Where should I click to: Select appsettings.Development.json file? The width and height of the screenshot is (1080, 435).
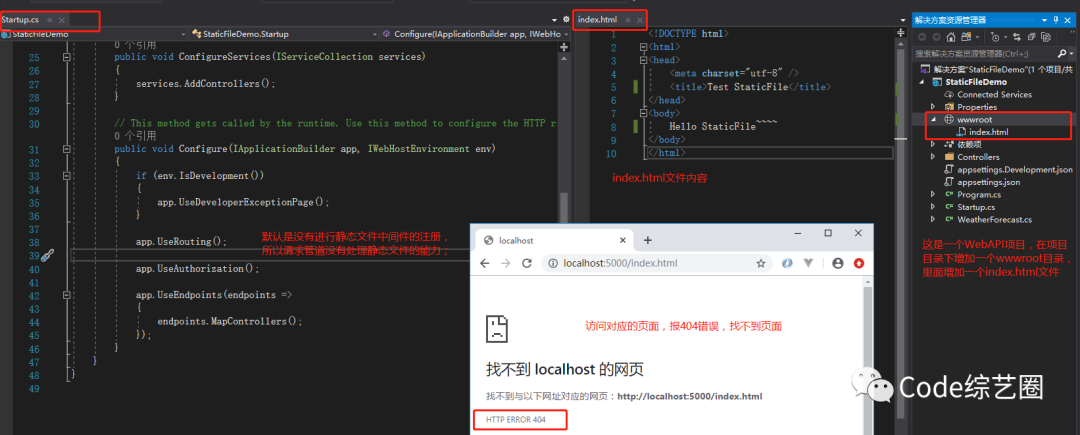pyautogui.click(x=1014, y=169)
